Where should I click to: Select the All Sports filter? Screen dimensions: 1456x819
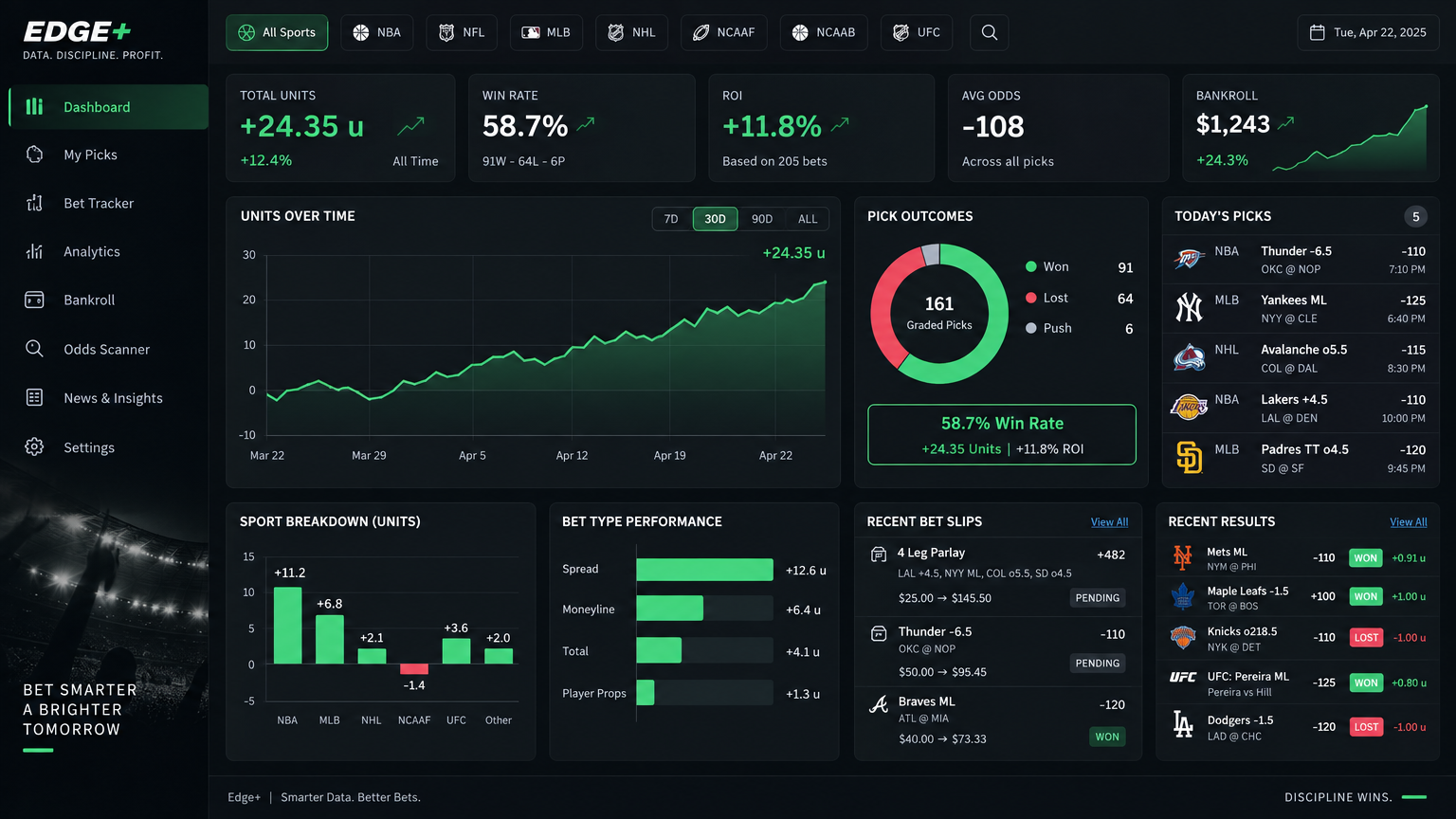pyautogui.click(x=277, y=32)
